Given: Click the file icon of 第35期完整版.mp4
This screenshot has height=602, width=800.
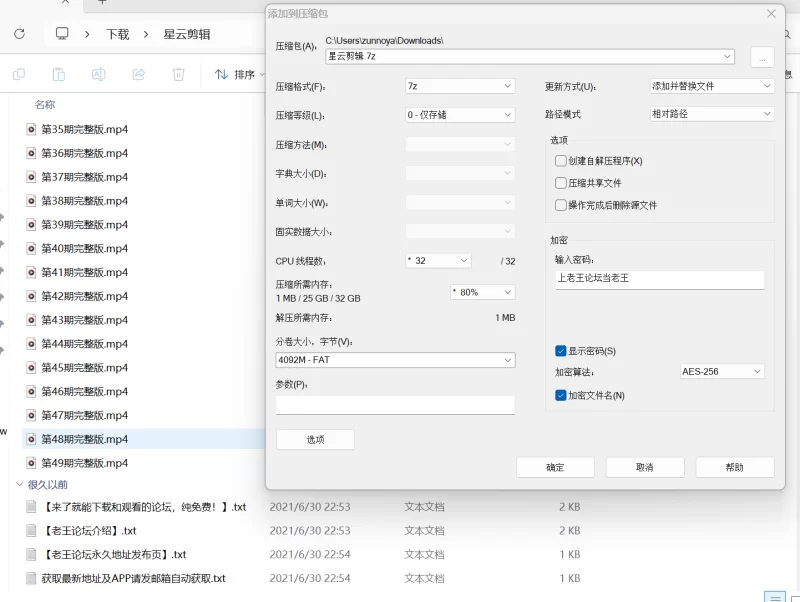Looking at the screenshot, I should [x=31, y=129].
